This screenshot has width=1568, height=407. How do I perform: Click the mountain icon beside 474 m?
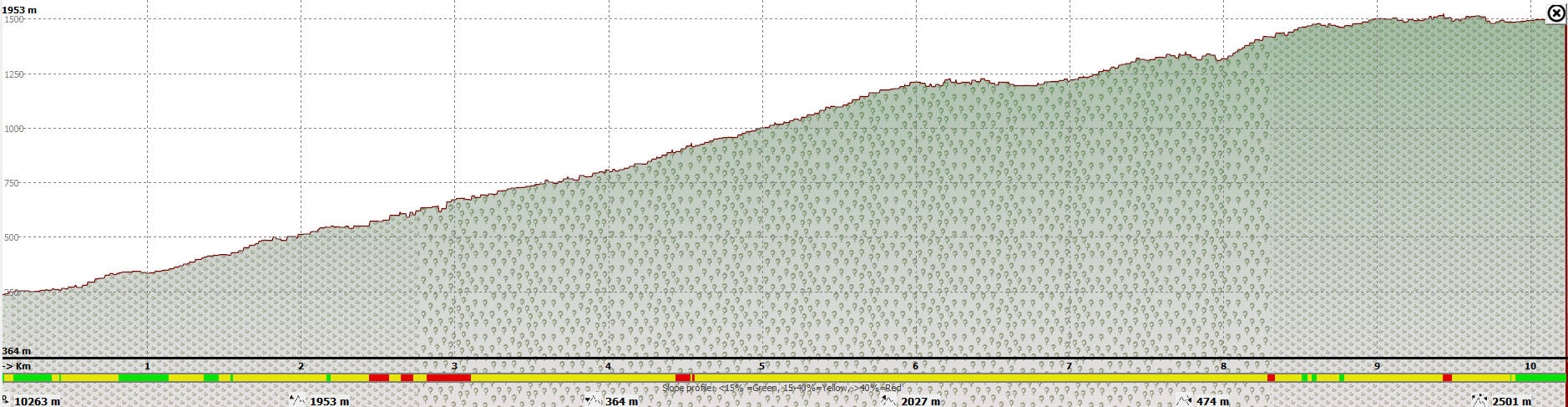tap(1183, 400)
